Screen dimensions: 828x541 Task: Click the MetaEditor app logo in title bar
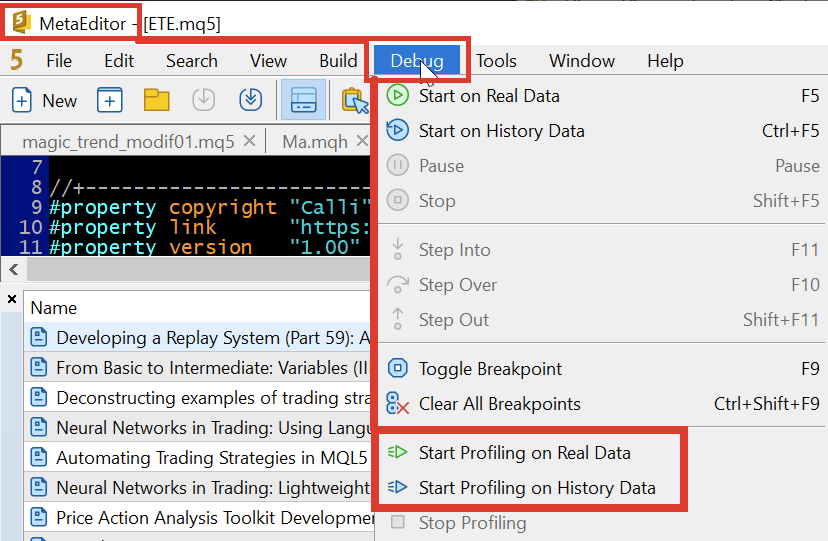coord(21,23)
